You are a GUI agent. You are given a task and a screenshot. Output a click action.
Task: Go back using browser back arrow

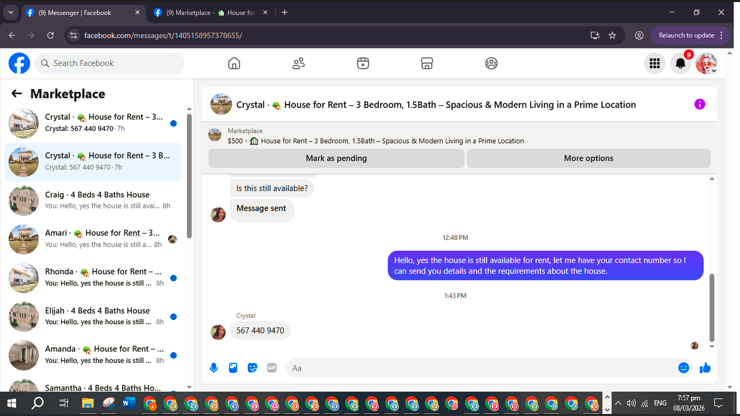tap(12, 35)
